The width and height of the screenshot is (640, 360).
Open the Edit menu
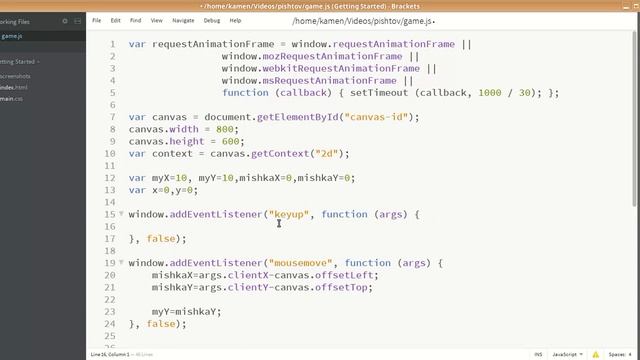(116, 20)
